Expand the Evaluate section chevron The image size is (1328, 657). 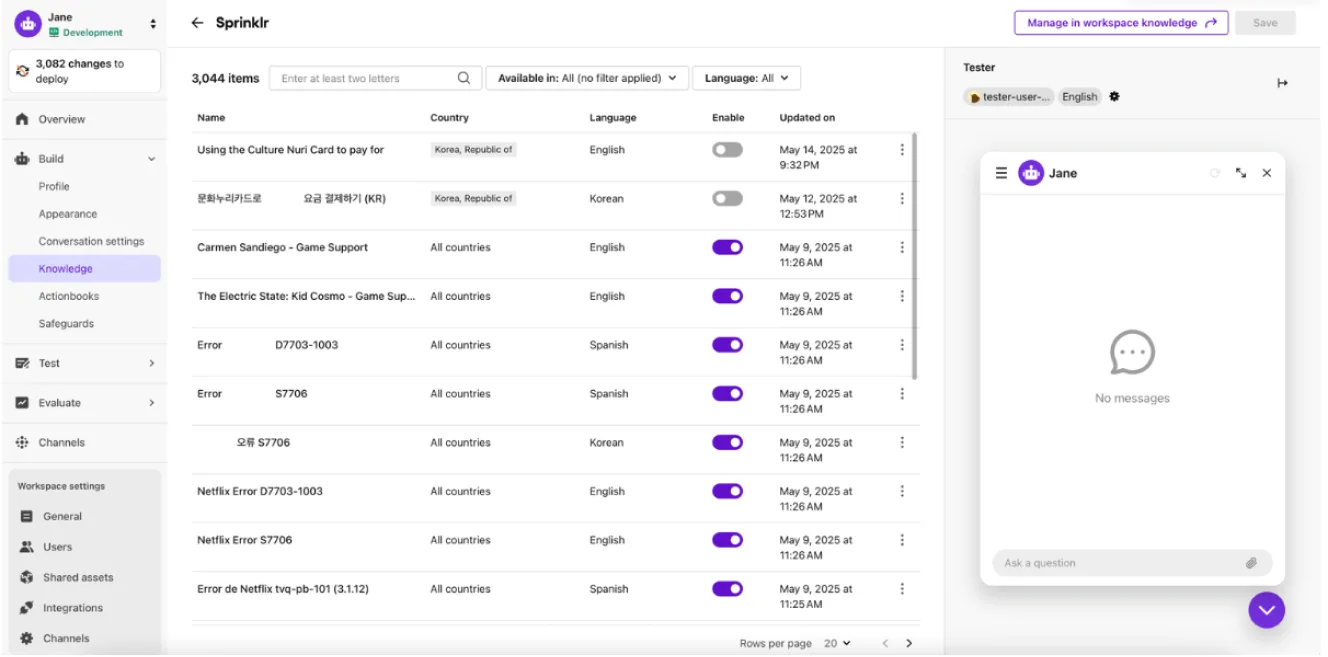(152, 403)
